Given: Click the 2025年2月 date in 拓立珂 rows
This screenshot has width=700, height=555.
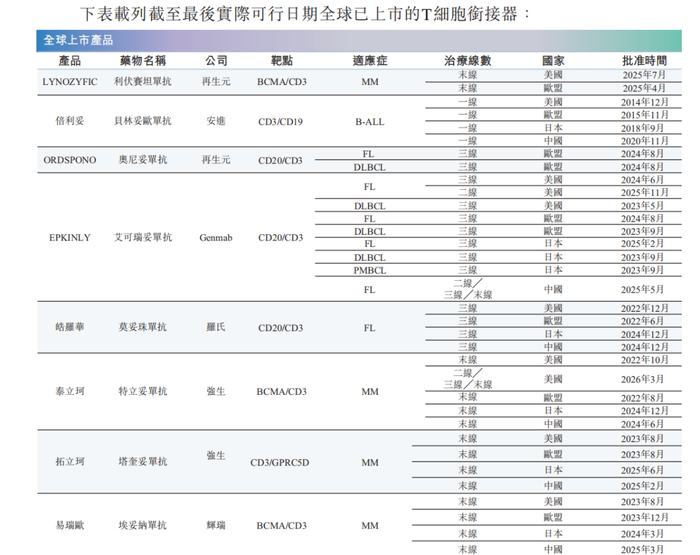Looking at the screenshot, I should [x=642, y=486].
